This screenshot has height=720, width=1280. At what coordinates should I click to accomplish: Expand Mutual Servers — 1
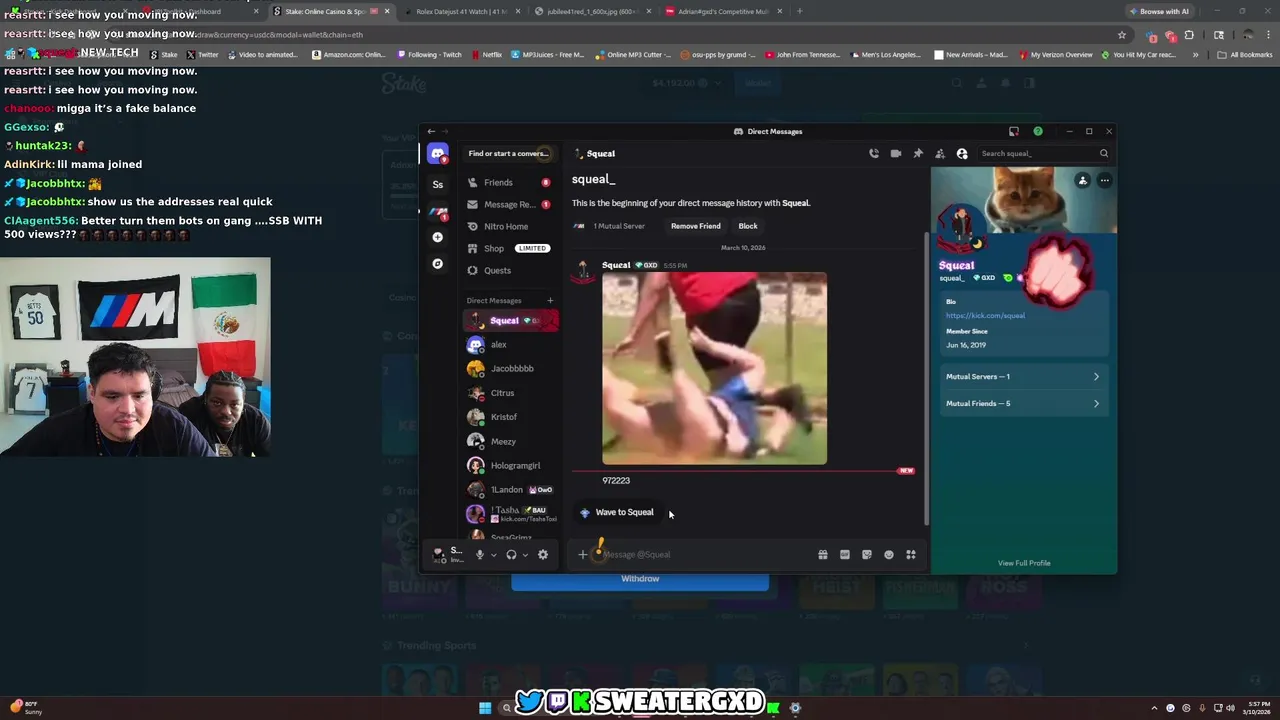pyautogui.click(x=1022, y=376)
